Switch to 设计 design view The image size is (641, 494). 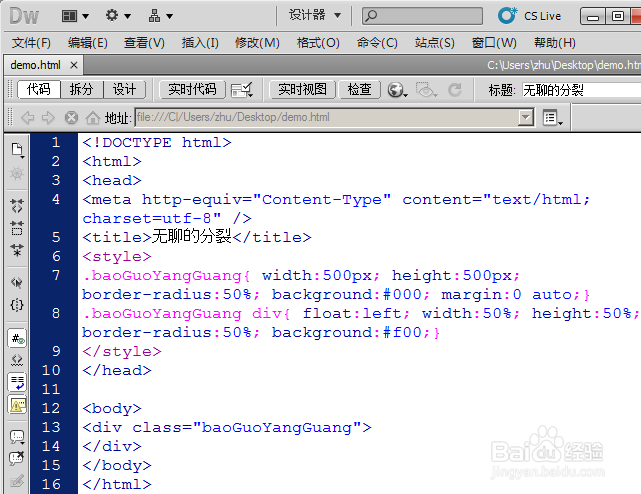pyautogui.click(x=124, y=89)
